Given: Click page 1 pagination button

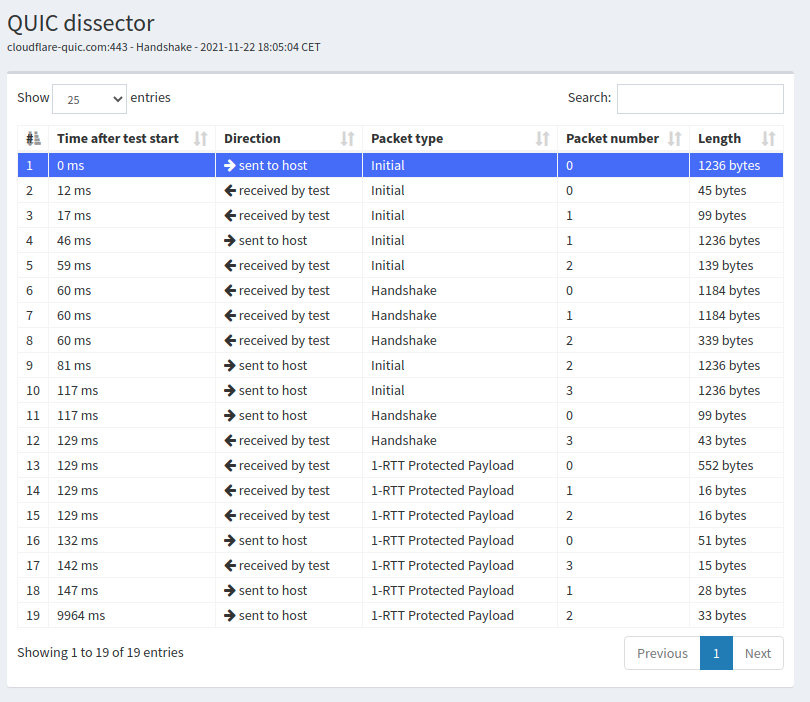Looking at the screenshot, I should click(x=716, y=653).
